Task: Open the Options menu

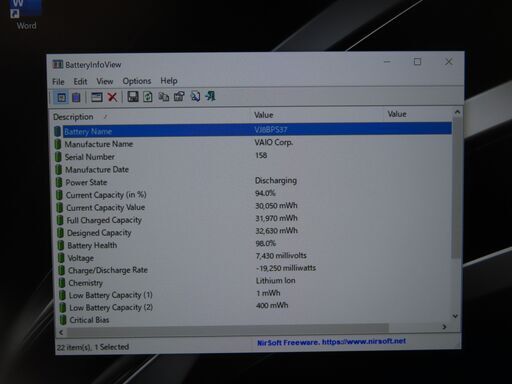Action: 137,81
